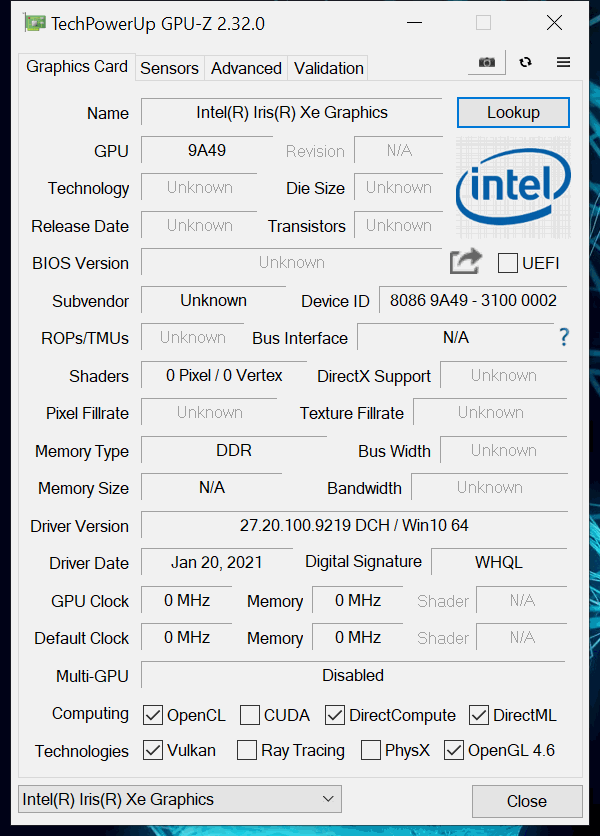This screenshot has height=836, width=600.
Task: Switch to the Sensors tab
Action: point(169,68)
